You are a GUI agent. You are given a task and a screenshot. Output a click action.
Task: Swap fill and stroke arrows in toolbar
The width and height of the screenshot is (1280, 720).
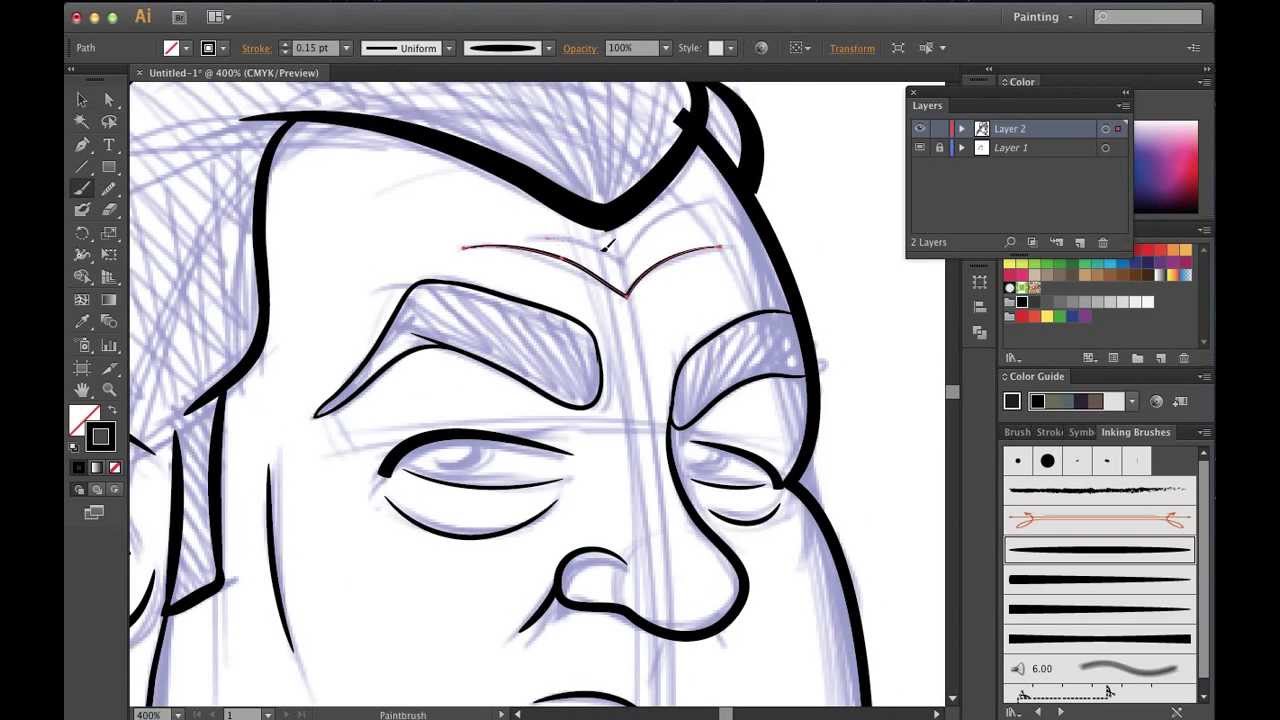coord(112,410)
